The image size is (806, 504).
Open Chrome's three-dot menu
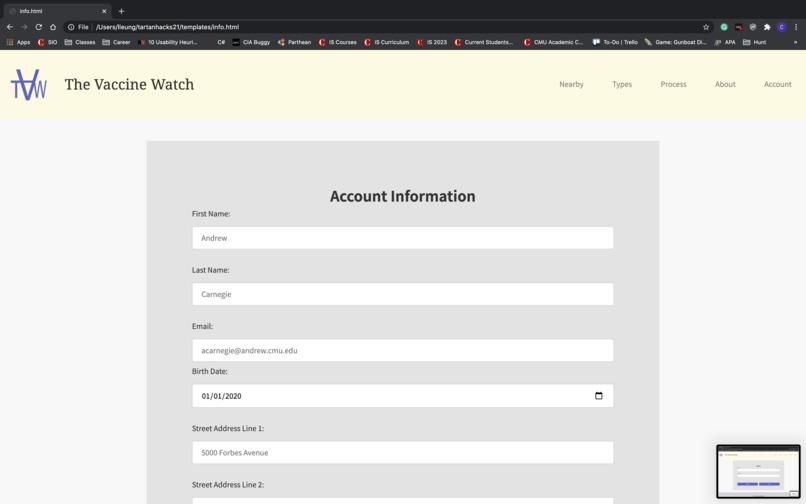click(796, 27)
